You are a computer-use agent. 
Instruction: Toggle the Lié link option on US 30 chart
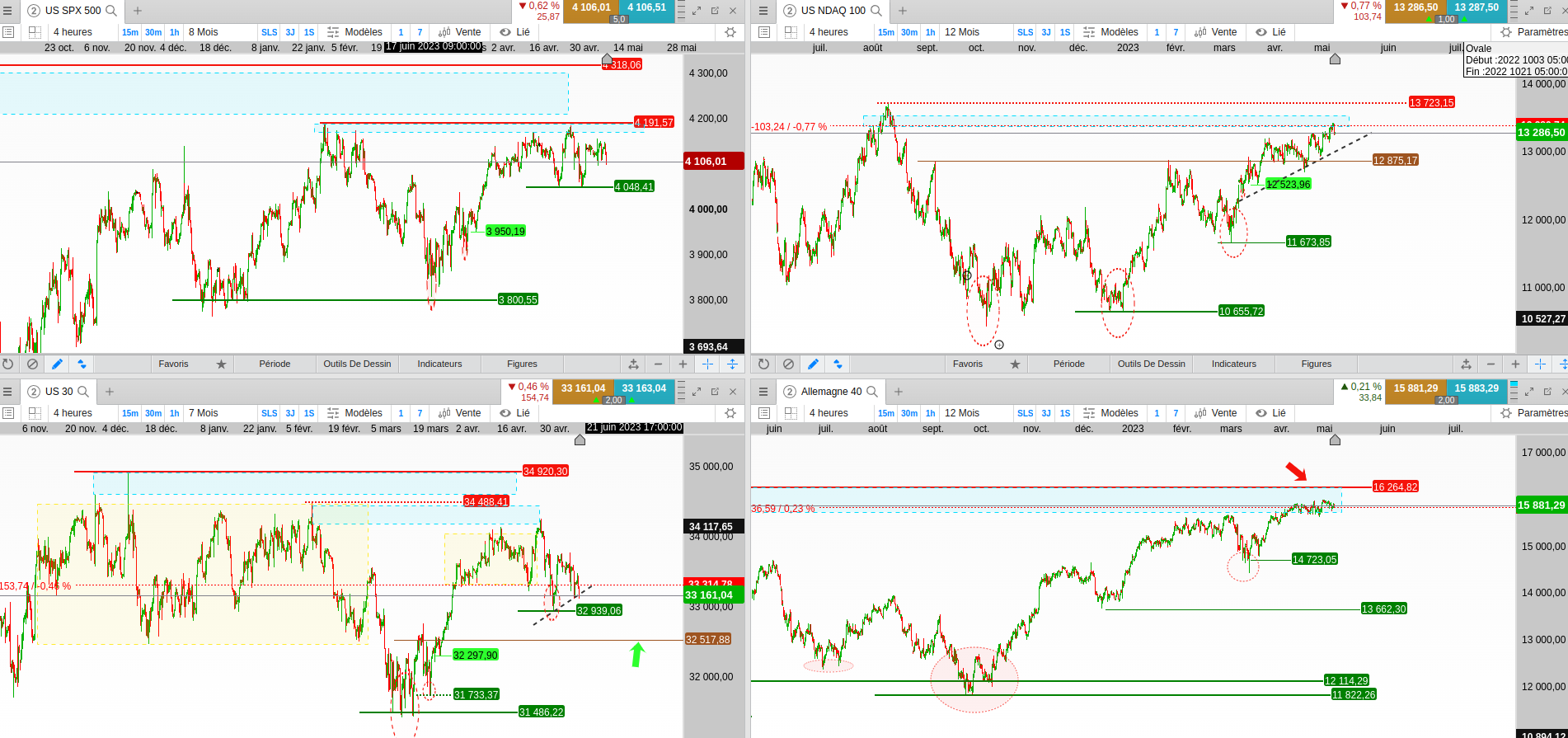point(515,413)
